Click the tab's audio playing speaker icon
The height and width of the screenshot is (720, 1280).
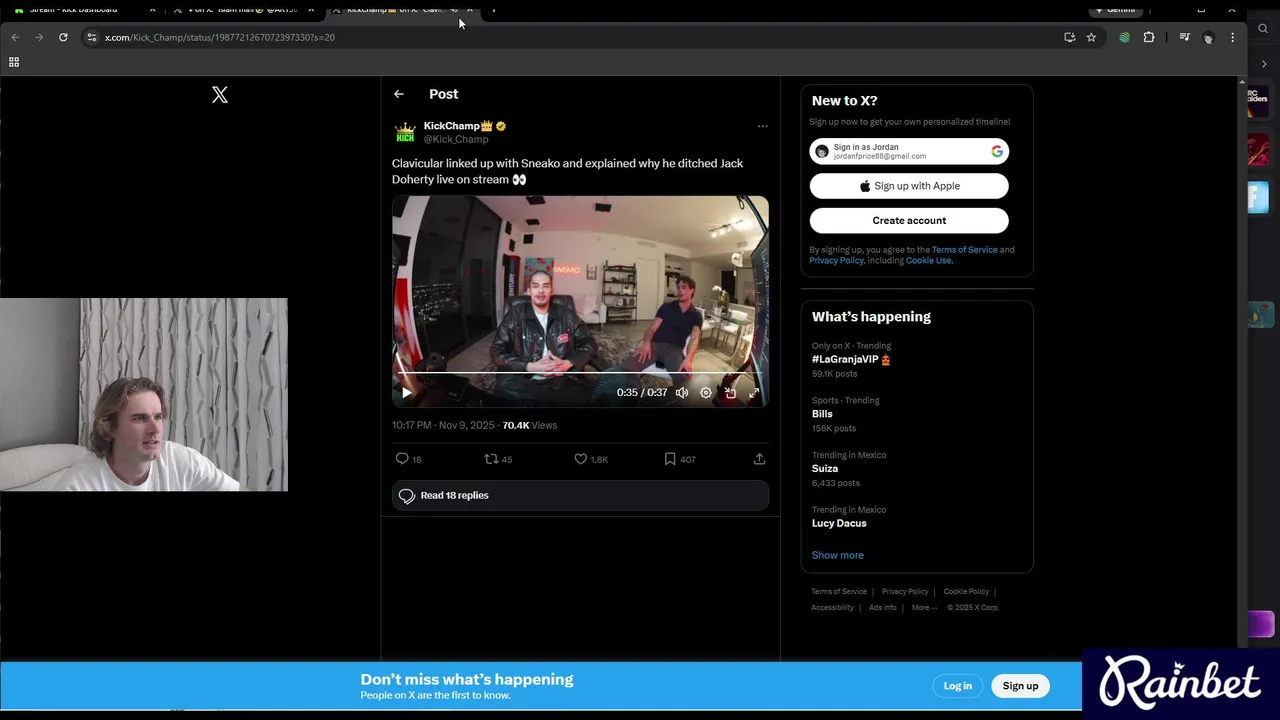coord(454,10)
